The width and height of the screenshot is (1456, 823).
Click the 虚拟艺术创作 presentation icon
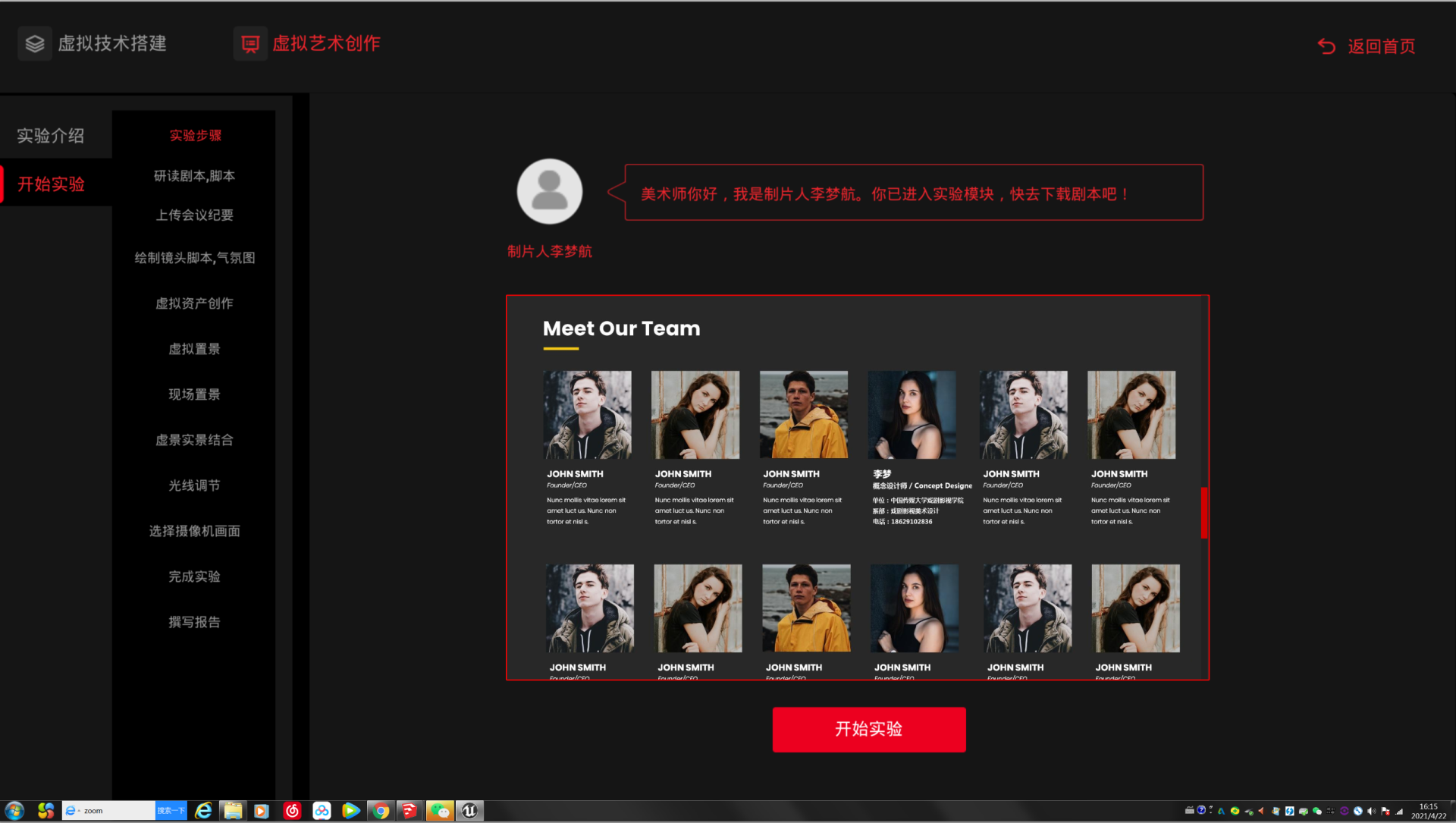point(250,44)
